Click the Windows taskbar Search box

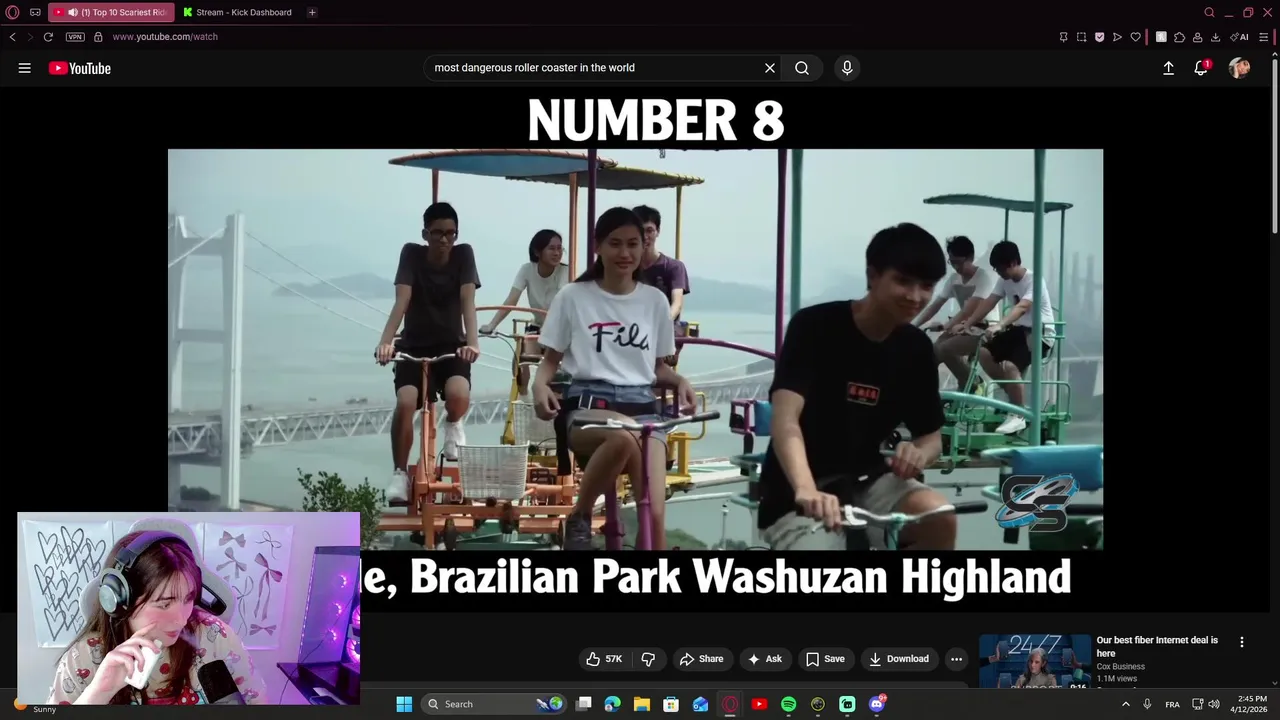(x=495, y=704)
